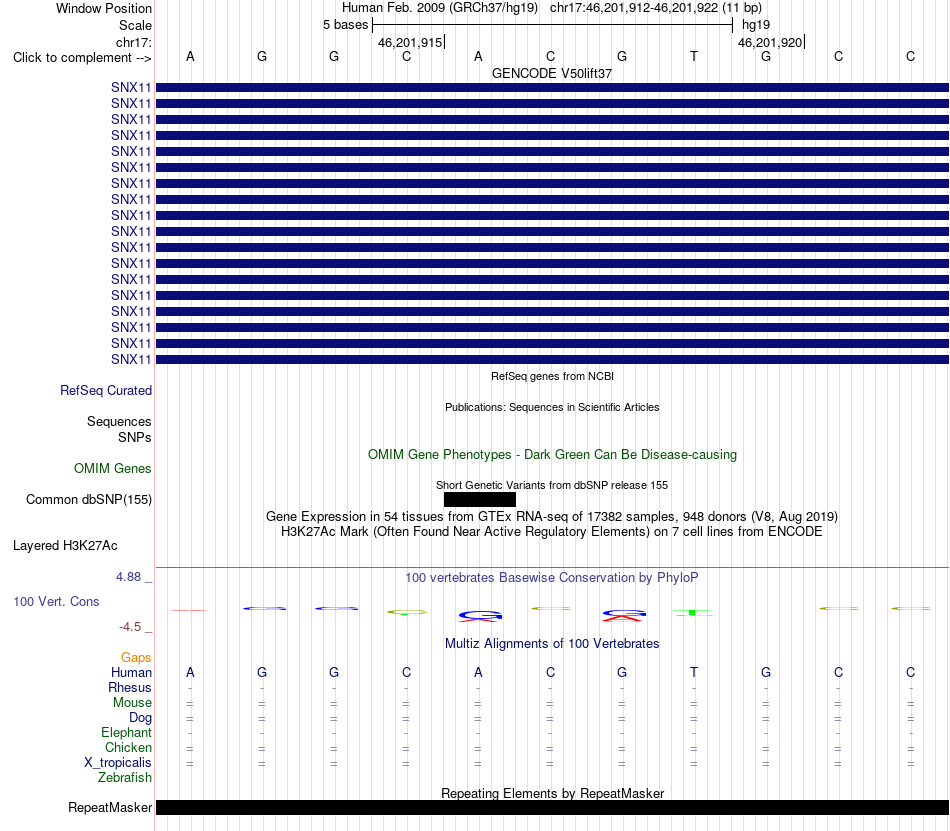Click the OMIM Gene Phenotypes track title

[x=552, y=455]
